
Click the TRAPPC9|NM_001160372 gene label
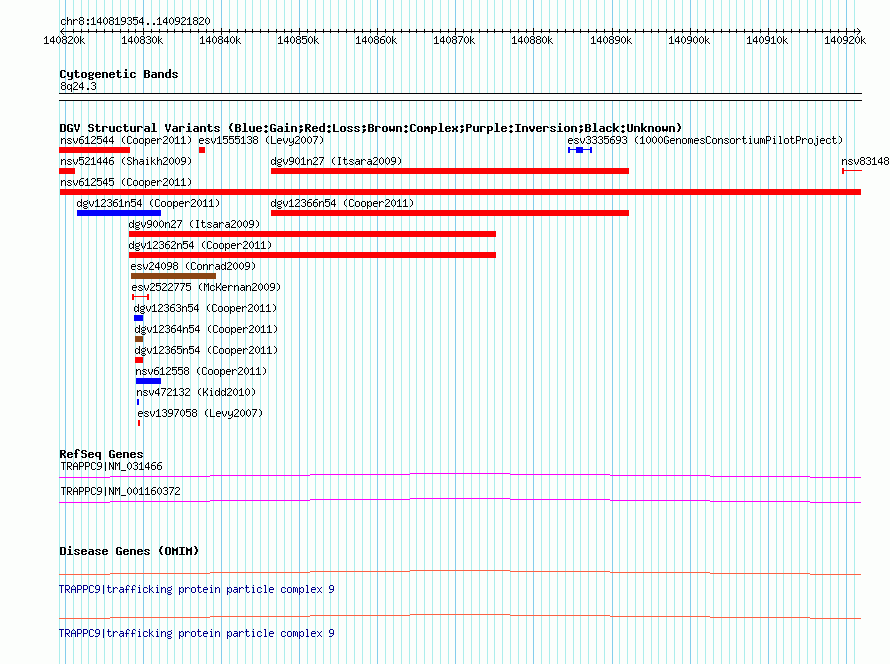point(120,491)
